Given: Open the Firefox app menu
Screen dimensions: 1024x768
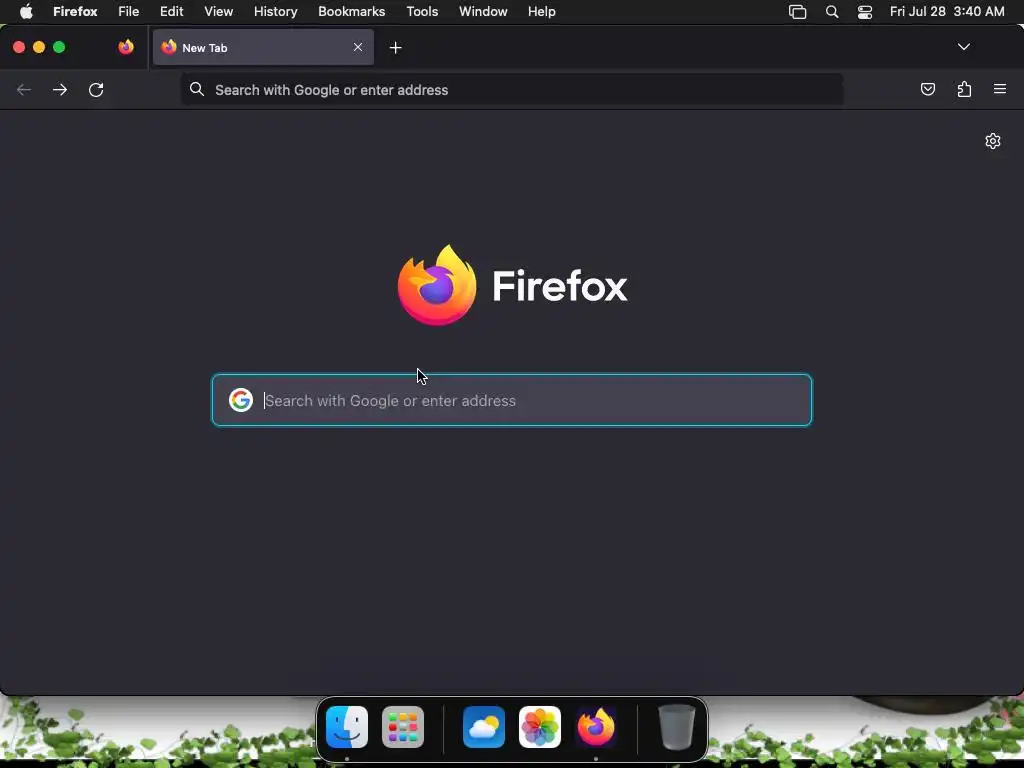Looking at the screenshot, I should tap(75, 12).
